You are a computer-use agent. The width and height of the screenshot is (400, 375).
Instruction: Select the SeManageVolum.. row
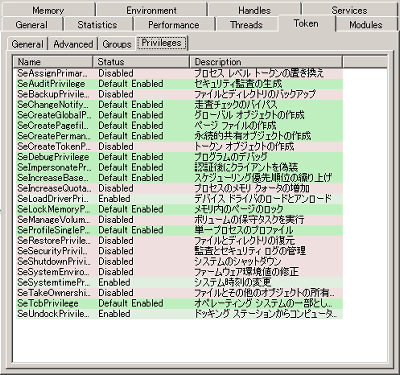179,220
